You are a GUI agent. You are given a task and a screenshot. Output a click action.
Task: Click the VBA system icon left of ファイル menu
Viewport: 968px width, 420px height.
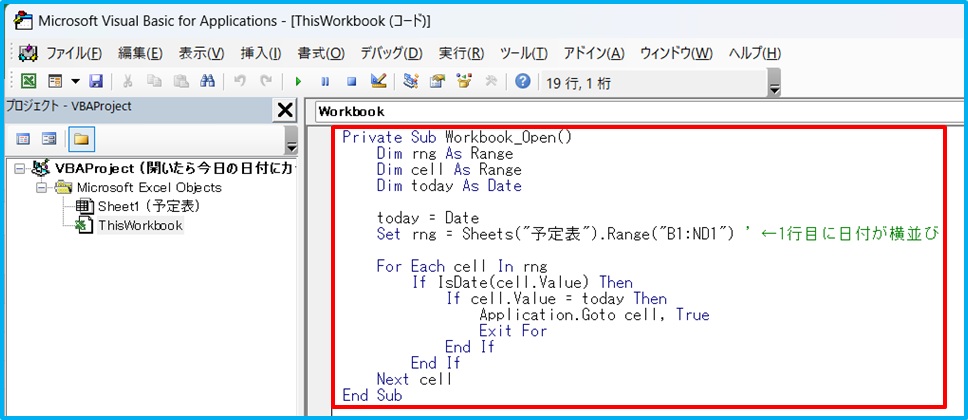tap(28, 53)
